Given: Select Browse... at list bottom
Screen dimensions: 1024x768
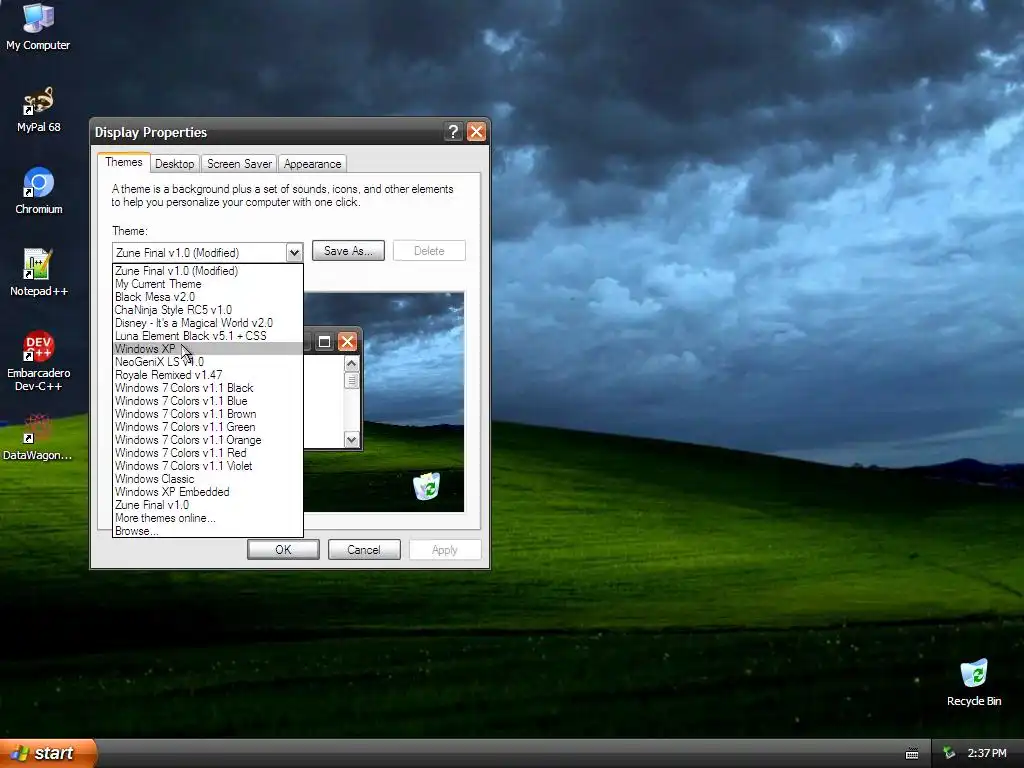Looking at the screenshot, I should 208,531.
